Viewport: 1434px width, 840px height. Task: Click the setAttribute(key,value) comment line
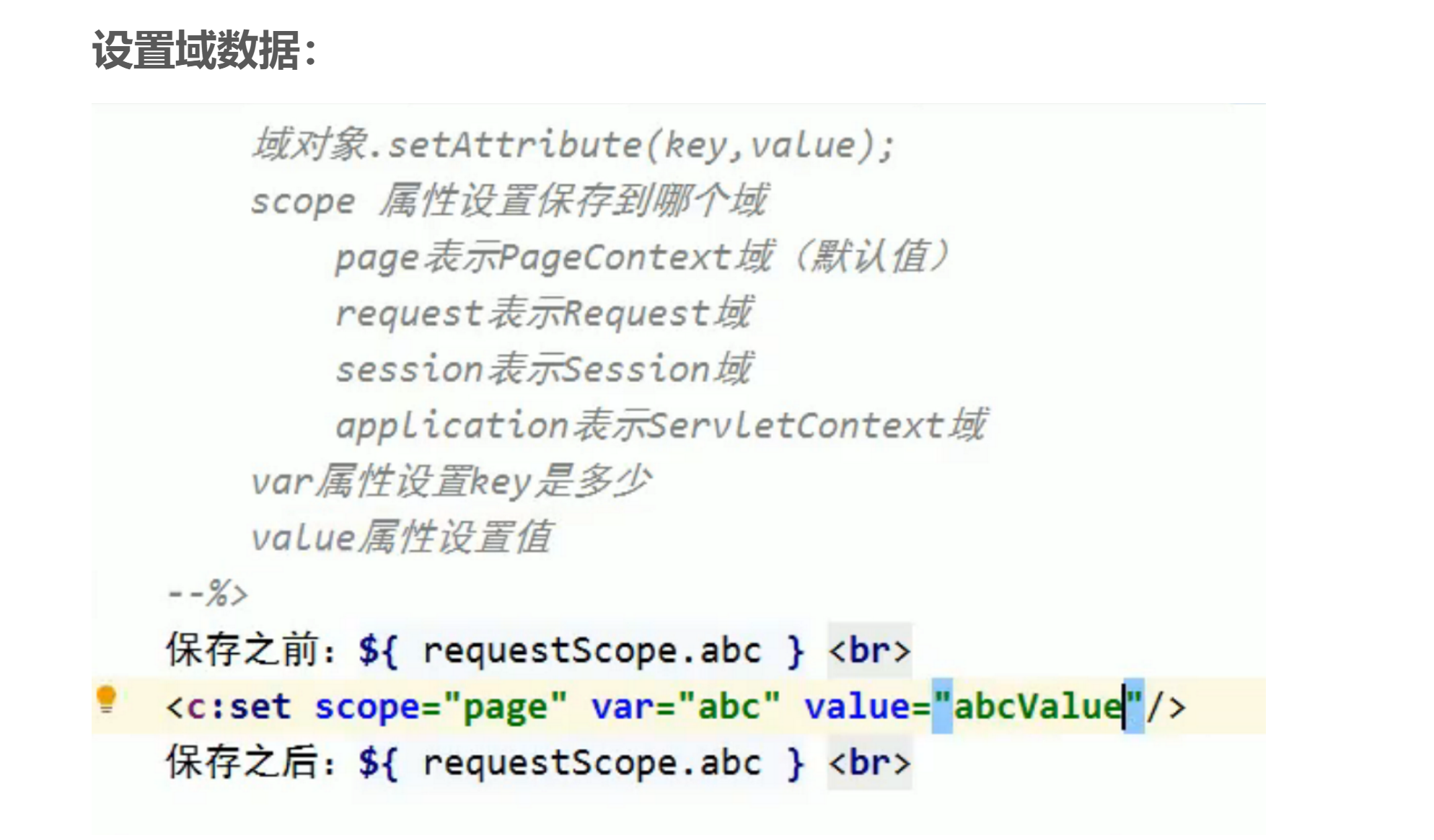573,145
